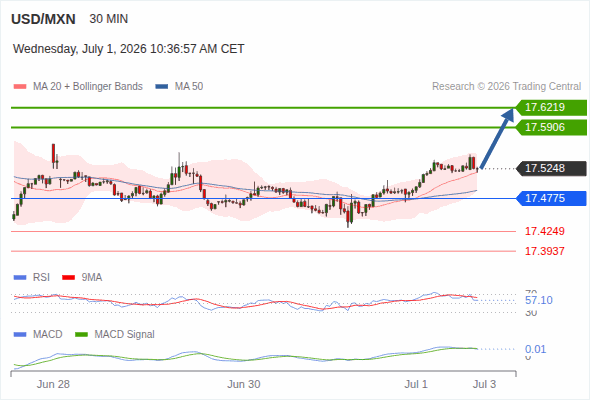Screen dimensions: 590x400
Task: Click the 17.3937 support level value
Action: [544, 251]
